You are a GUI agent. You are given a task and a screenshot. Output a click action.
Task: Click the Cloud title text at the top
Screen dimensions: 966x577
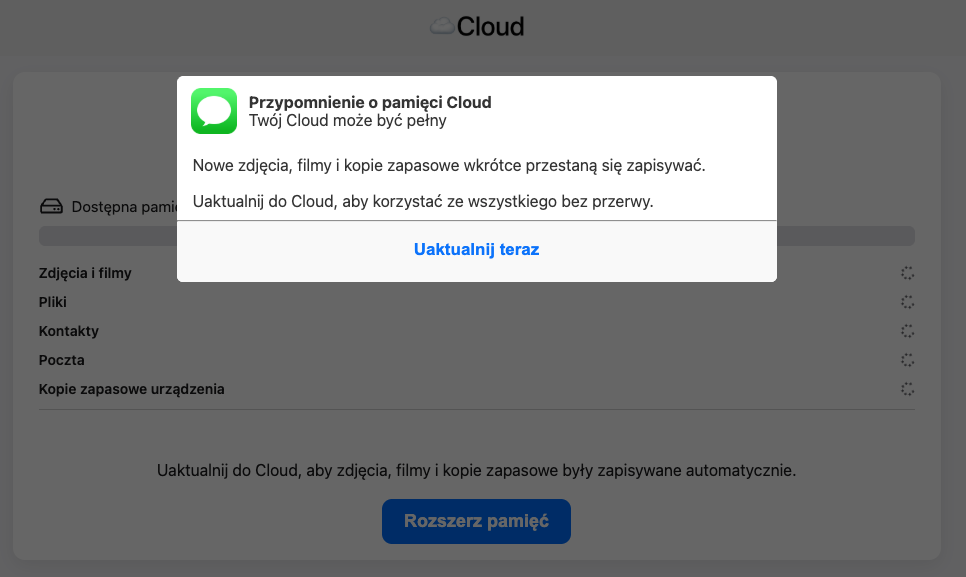(490, 27)
